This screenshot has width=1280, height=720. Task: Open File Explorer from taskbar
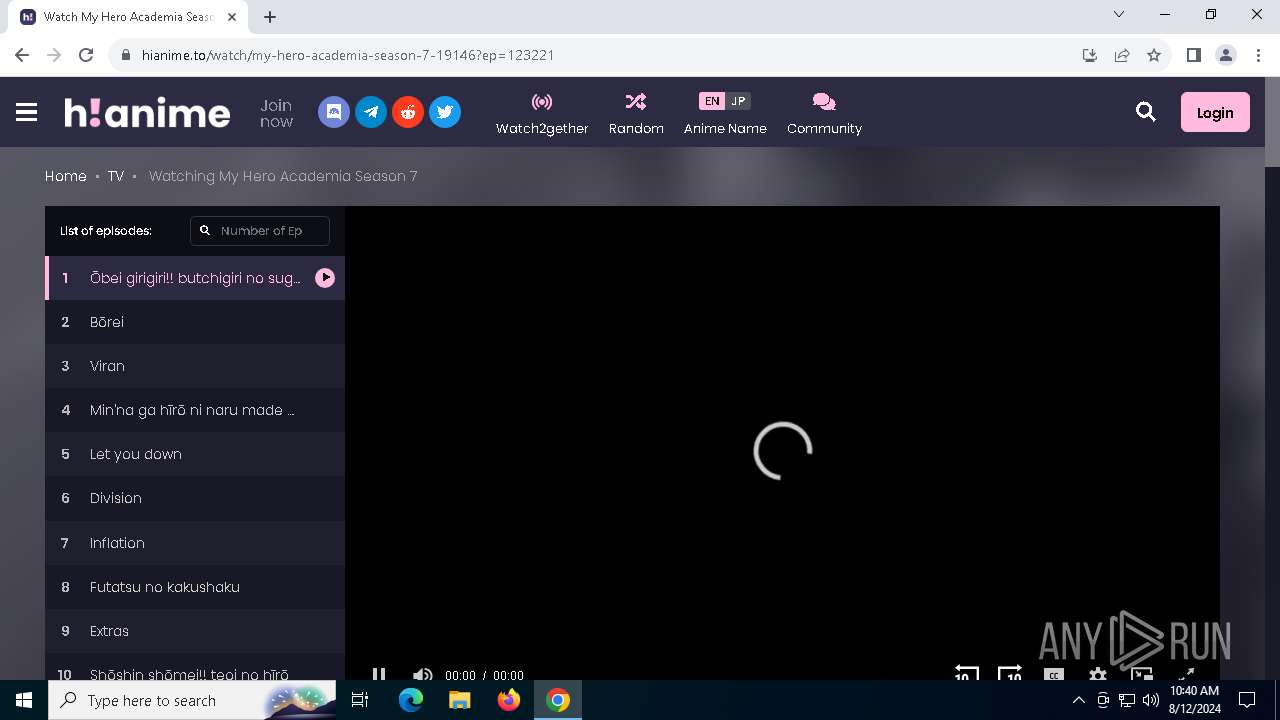click(460, 700)
